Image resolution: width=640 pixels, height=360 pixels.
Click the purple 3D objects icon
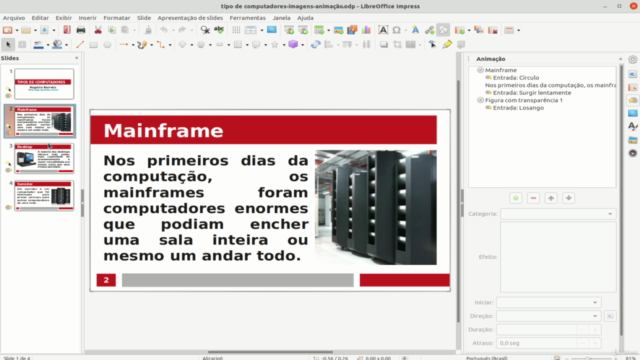tap(293, 44)
